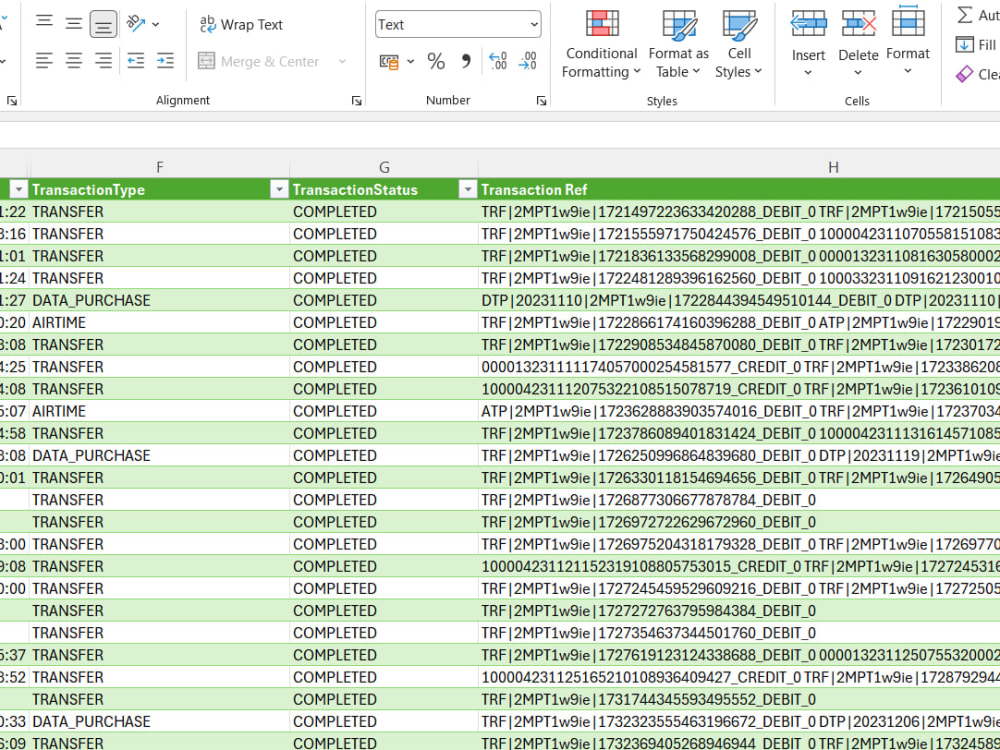Apply Percent Style number formatting

click(436, 61)
